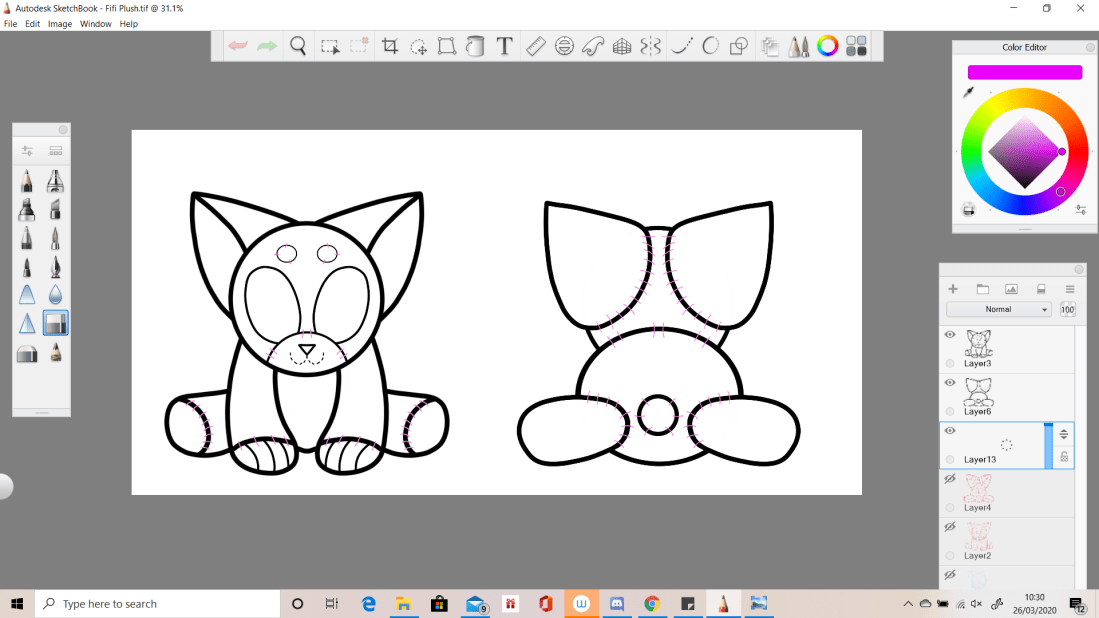Add a new layer with plus icon
This screenshot has height=618, width=1099.
pos(953,289)
